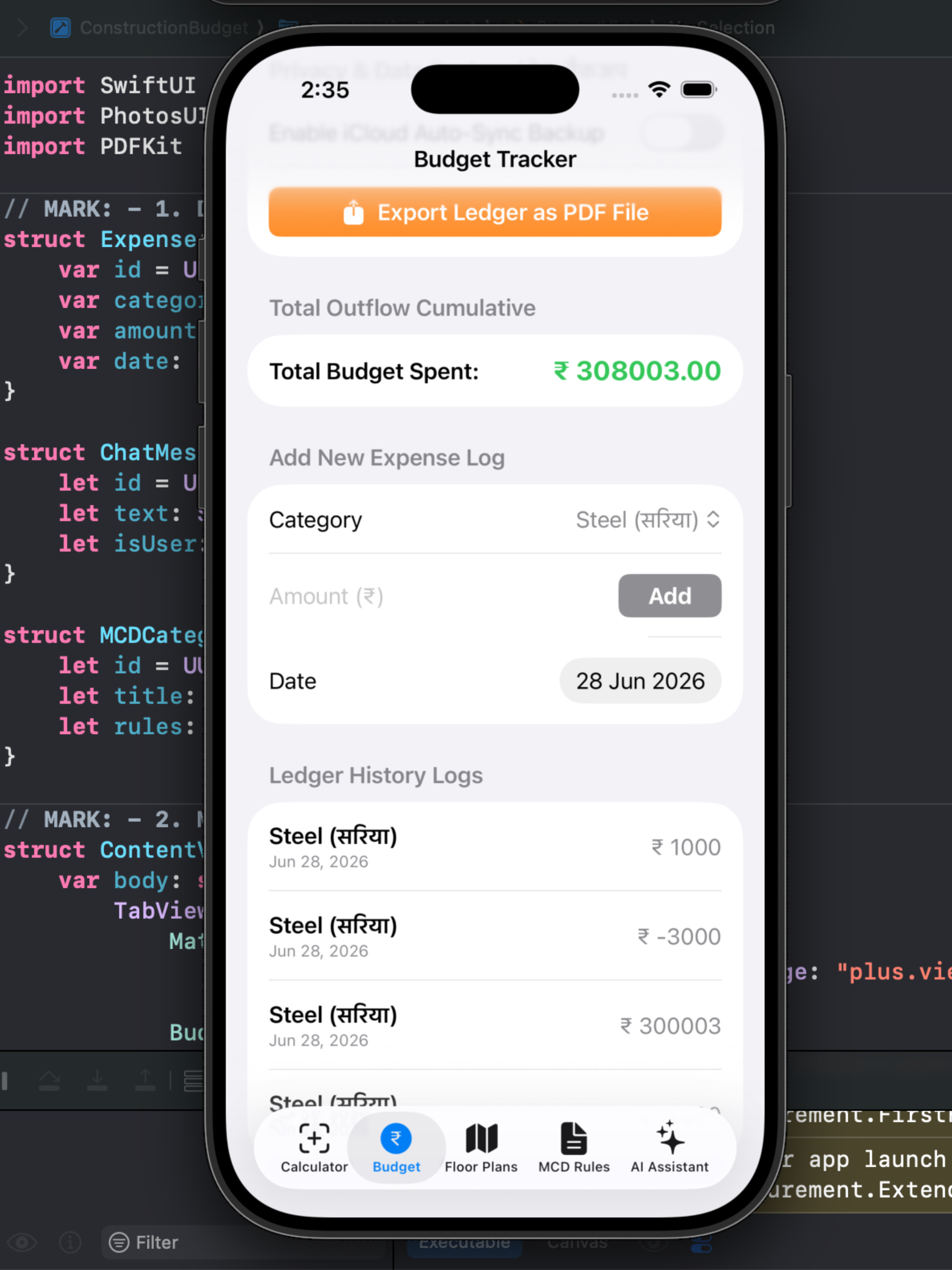Click the ₹ 308003.00 total spent value
Viewport: 952px width, 1270px height.
(637, 371)
